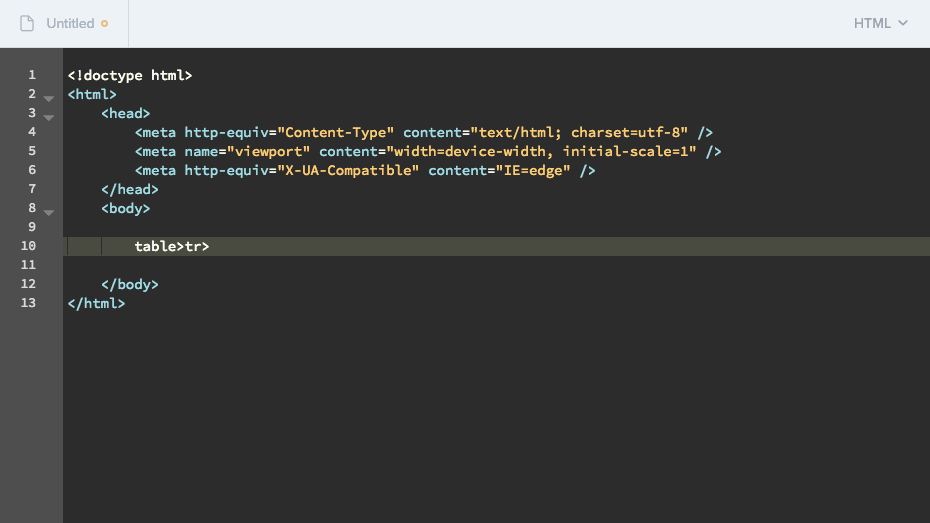Image resolution: width=930 pixels, height=523 pixels.
Task: Click the closing html tag
Action: [x=96, y=303]
